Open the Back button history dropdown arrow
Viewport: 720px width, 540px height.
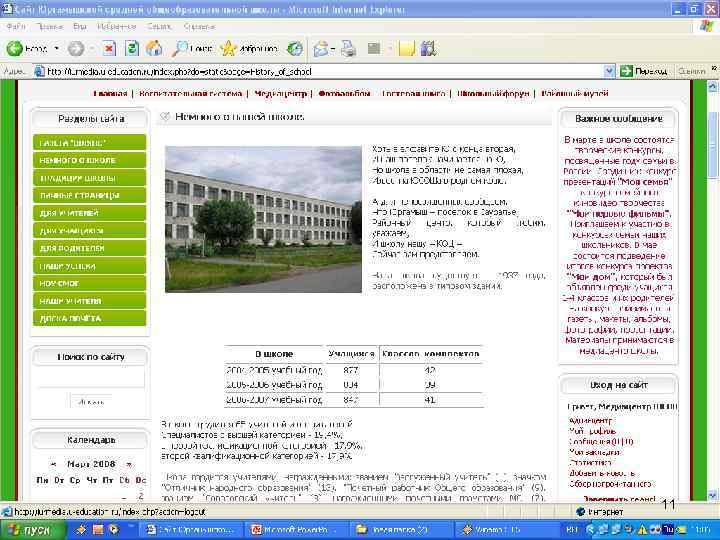56,48
